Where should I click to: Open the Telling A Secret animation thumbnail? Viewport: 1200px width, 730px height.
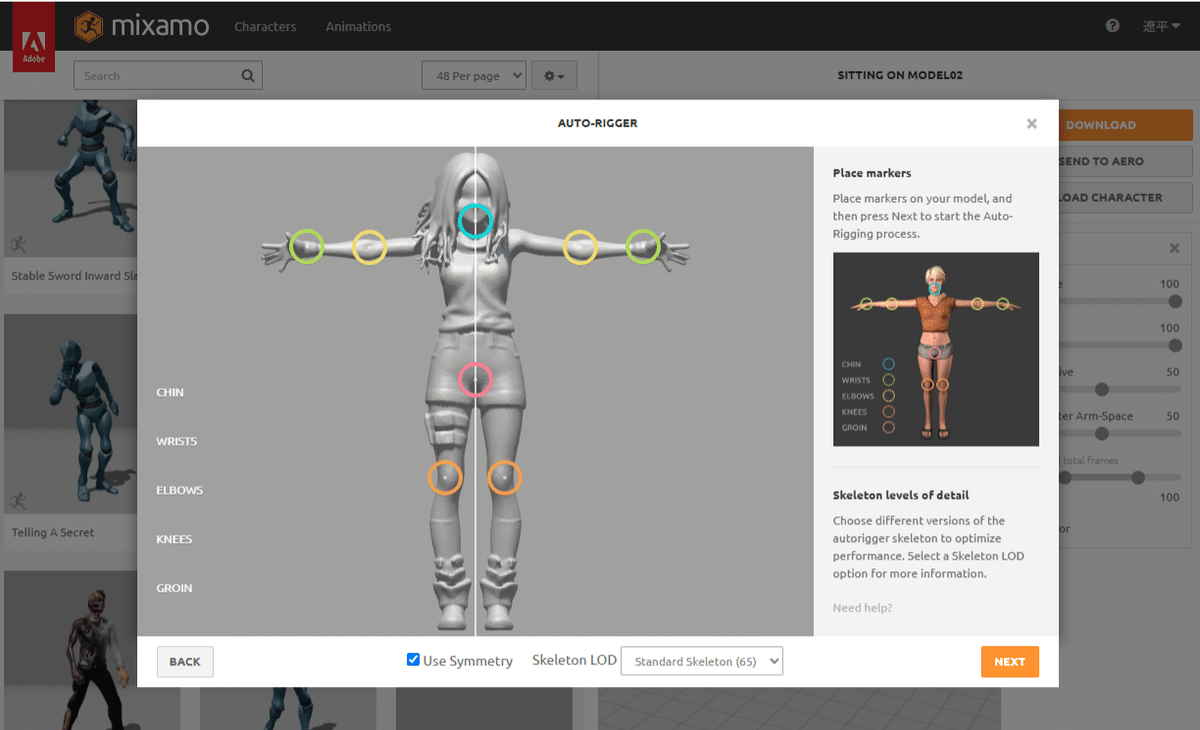click(x=70, y=413)
